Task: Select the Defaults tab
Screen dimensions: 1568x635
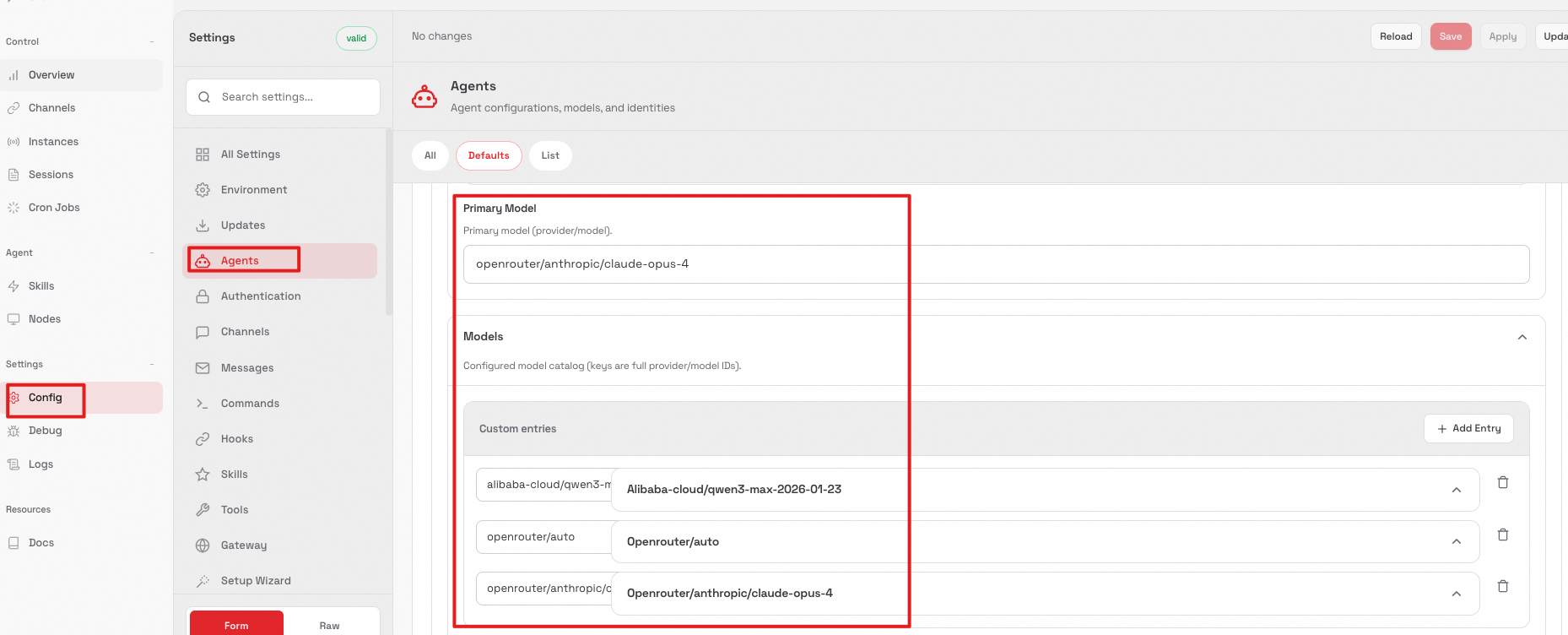Action: coord(489,155)
